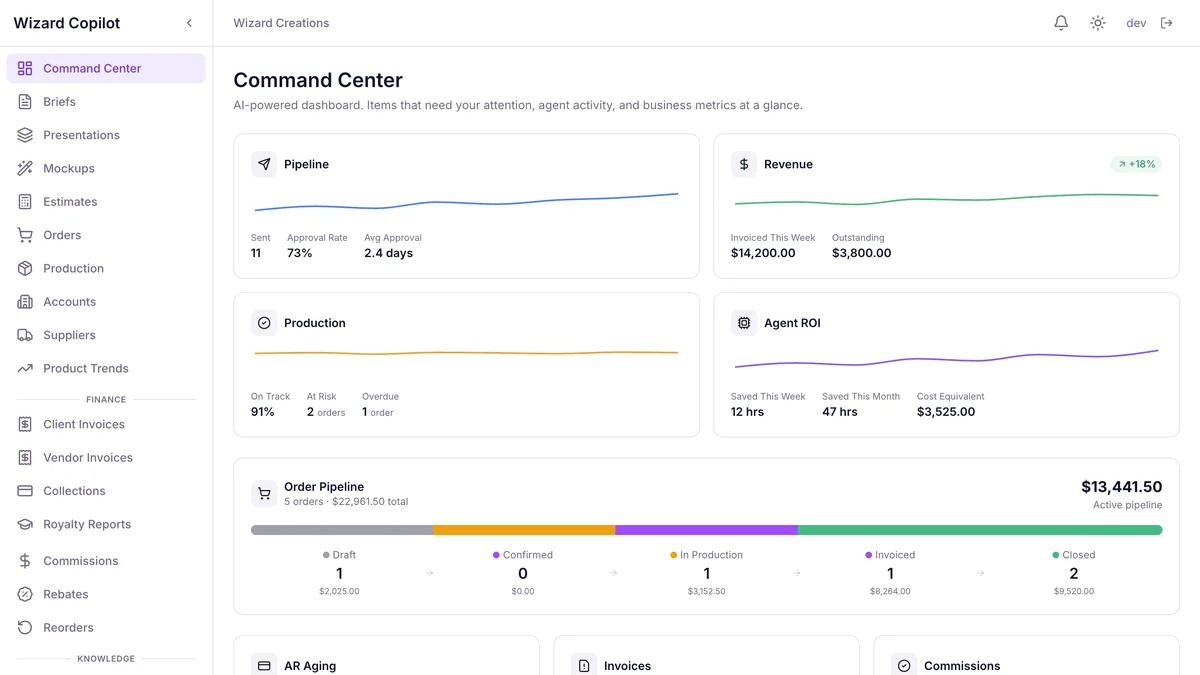The width and height of the screenshot is (1200, 675).
Task: Click the Command Center grid icon
Action: tap(25, 68)
